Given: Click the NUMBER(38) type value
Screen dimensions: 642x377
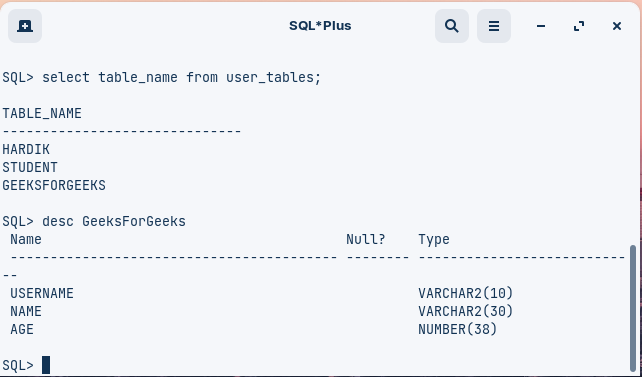Looking at the screenshot, I should 458,330.
